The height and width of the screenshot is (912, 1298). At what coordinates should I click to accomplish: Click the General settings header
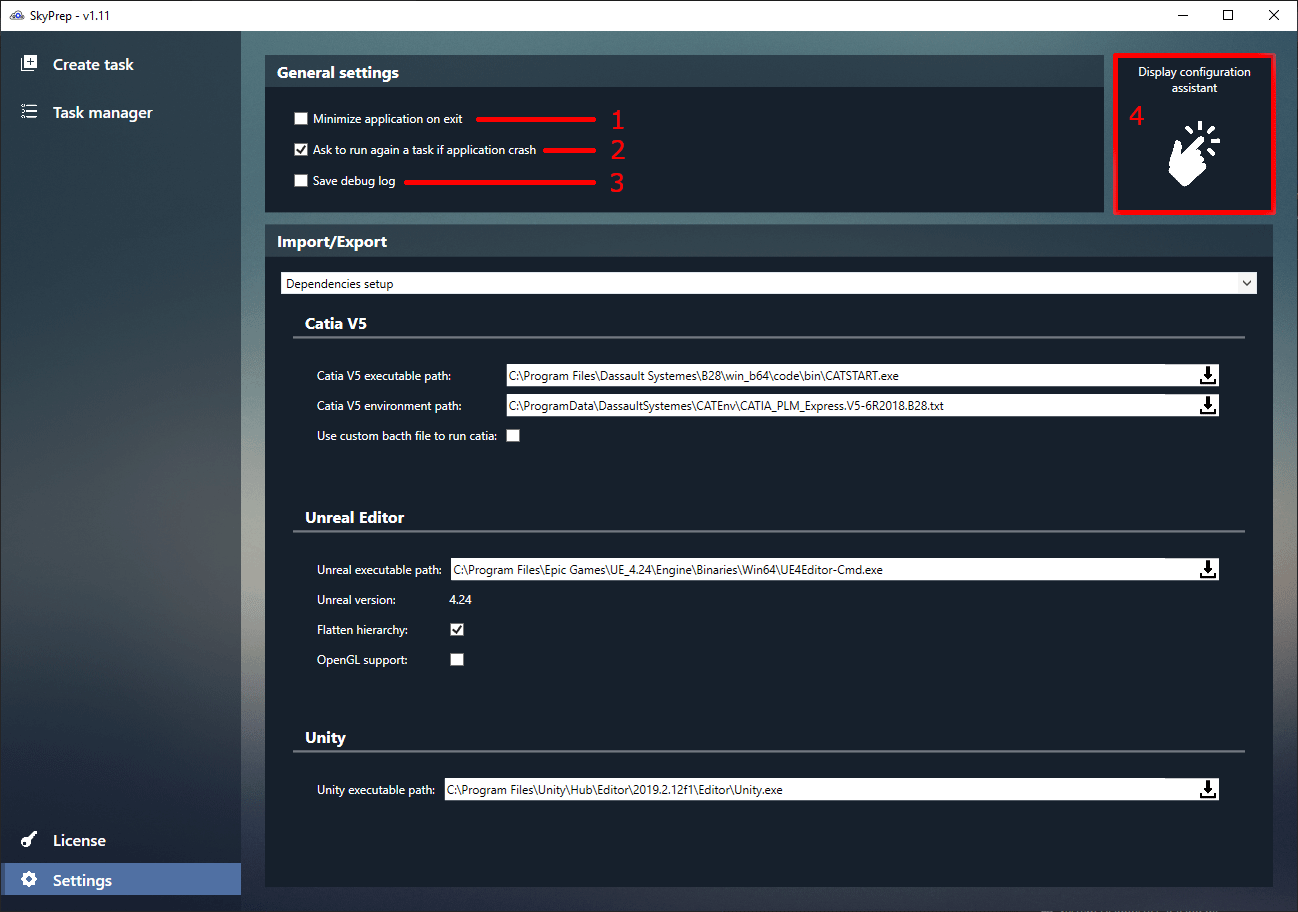click(337, 72)
